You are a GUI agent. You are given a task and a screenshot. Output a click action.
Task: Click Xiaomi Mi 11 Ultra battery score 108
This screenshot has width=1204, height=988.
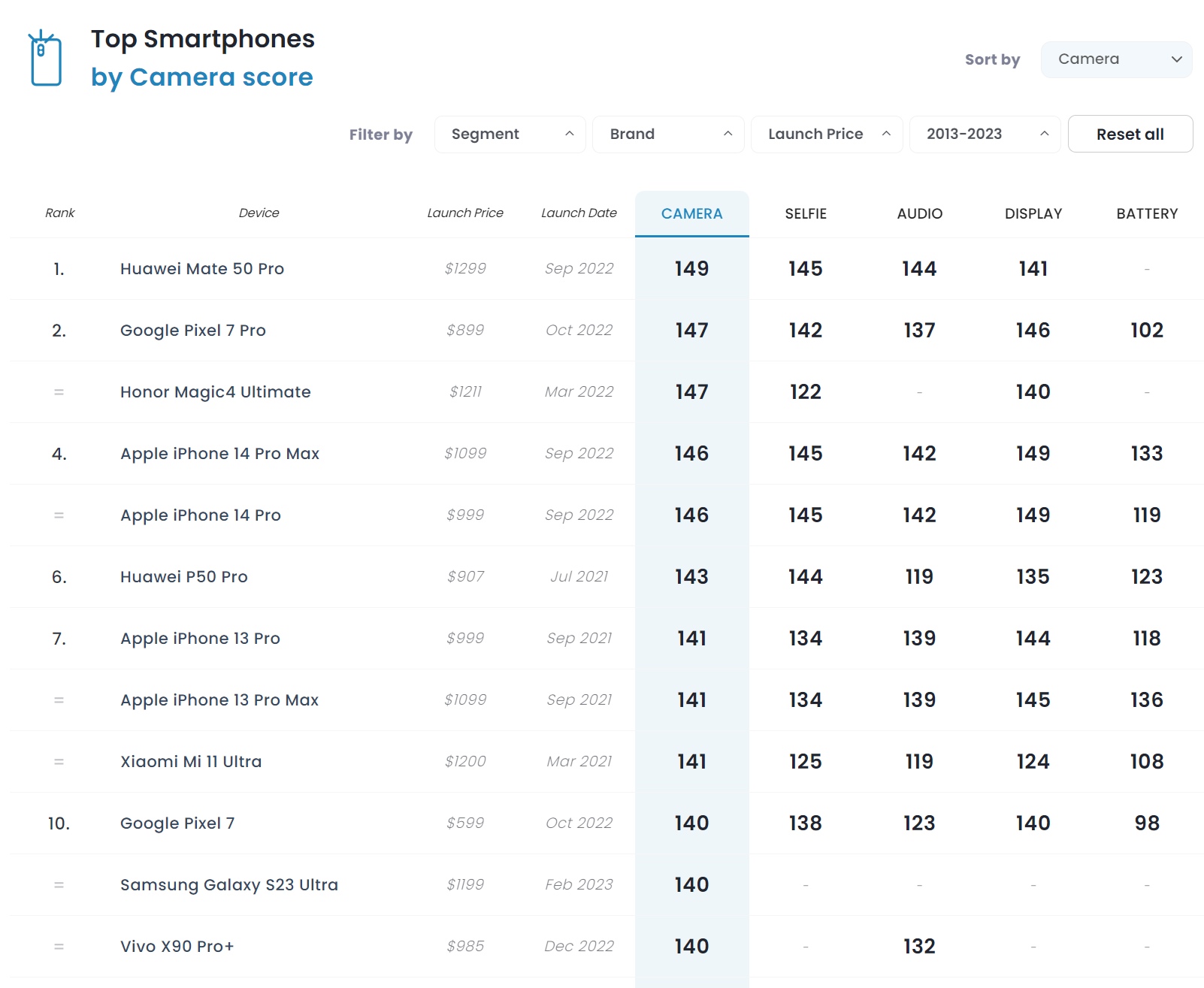(x=1147, y=762)
